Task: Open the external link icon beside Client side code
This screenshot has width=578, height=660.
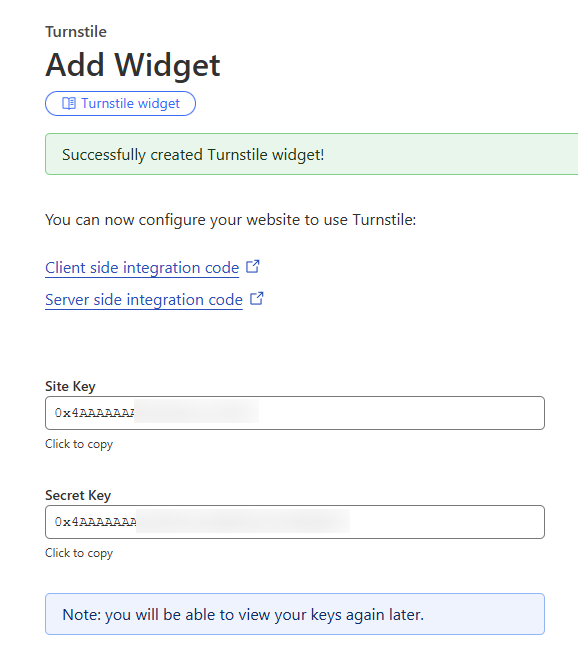Action: tap(253, 266)
